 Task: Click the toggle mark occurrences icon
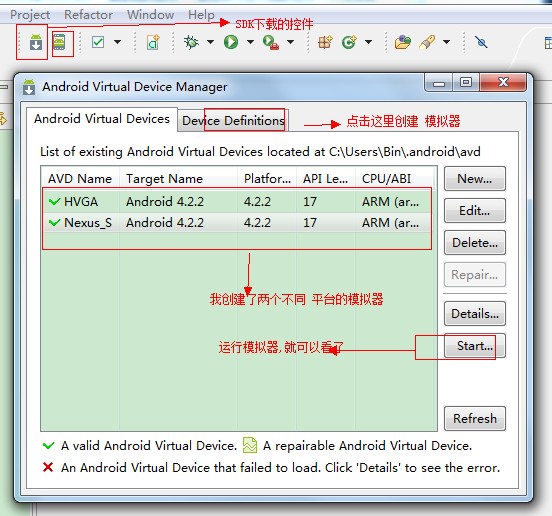(481, 42)
